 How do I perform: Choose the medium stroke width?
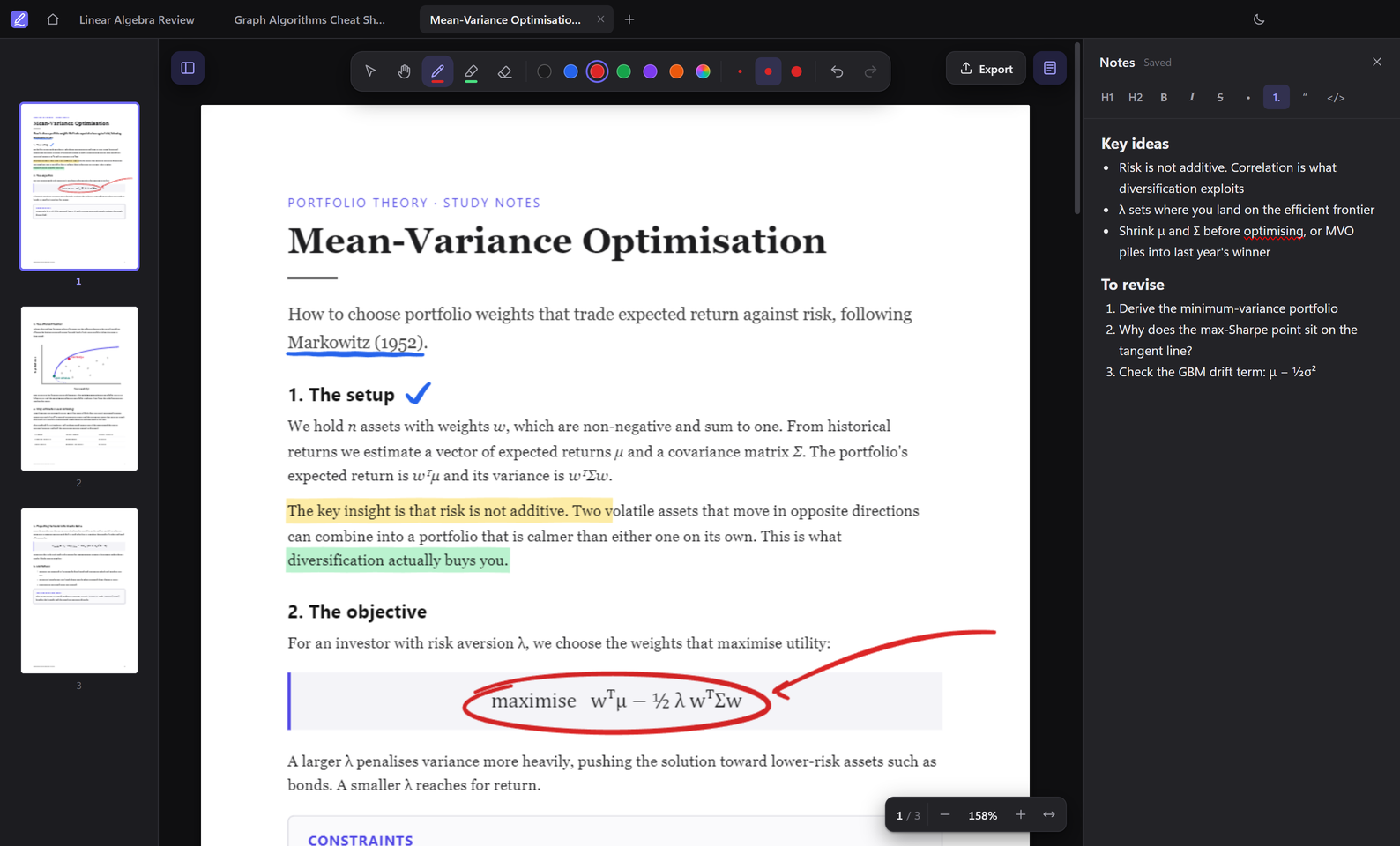[x=768, y=71]
